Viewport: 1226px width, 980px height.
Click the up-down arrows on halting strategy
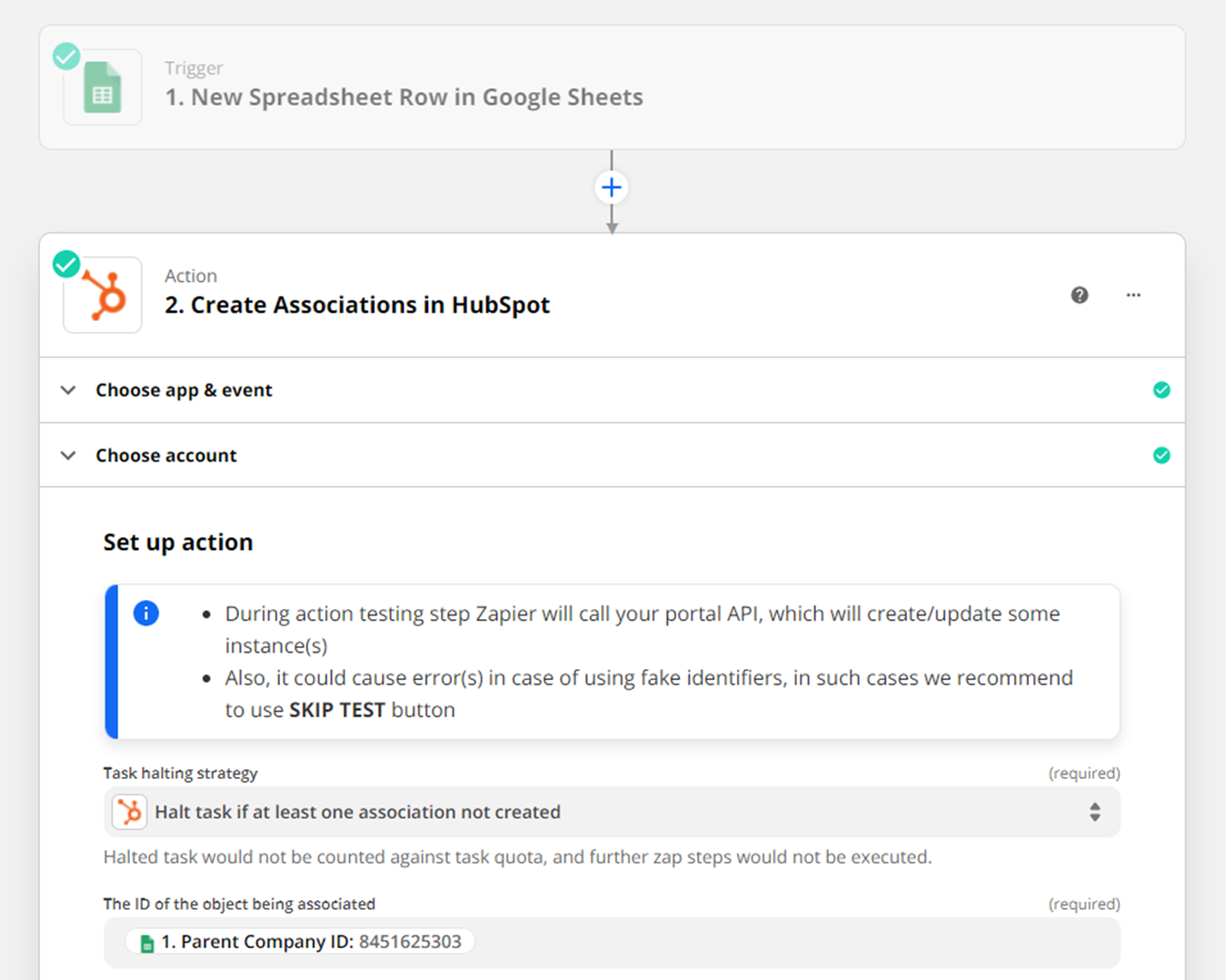coord(1095,812)
